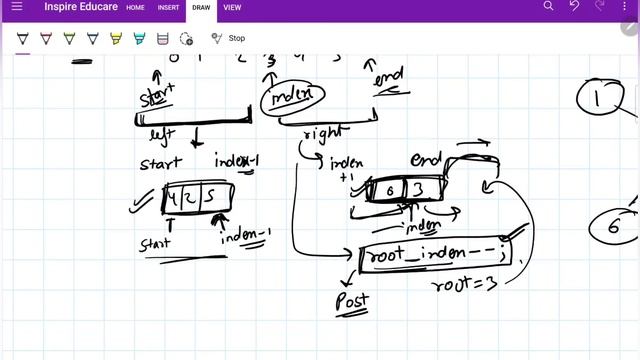
Task: Redo the last undone action
Action: point(600,6)
